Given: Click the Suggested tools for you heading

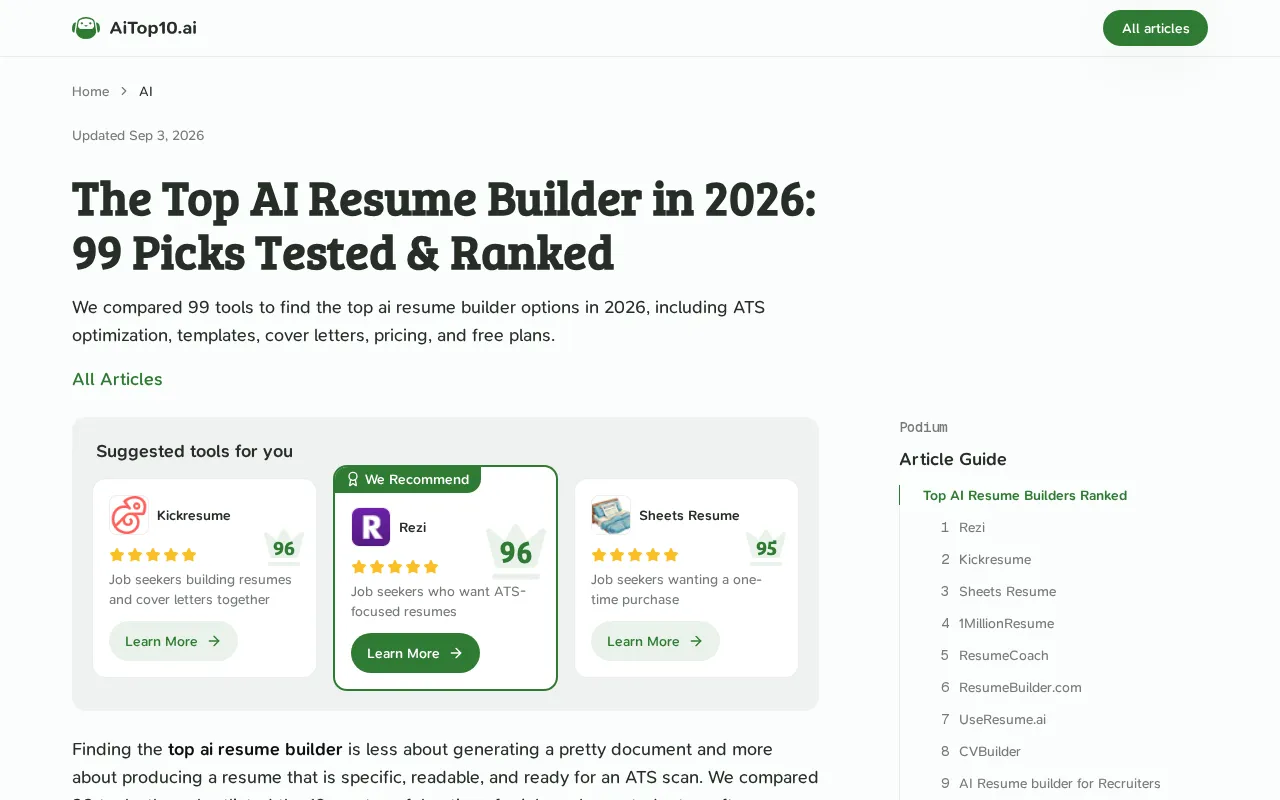Looking at the screenshot, I should tap(195, 451).
